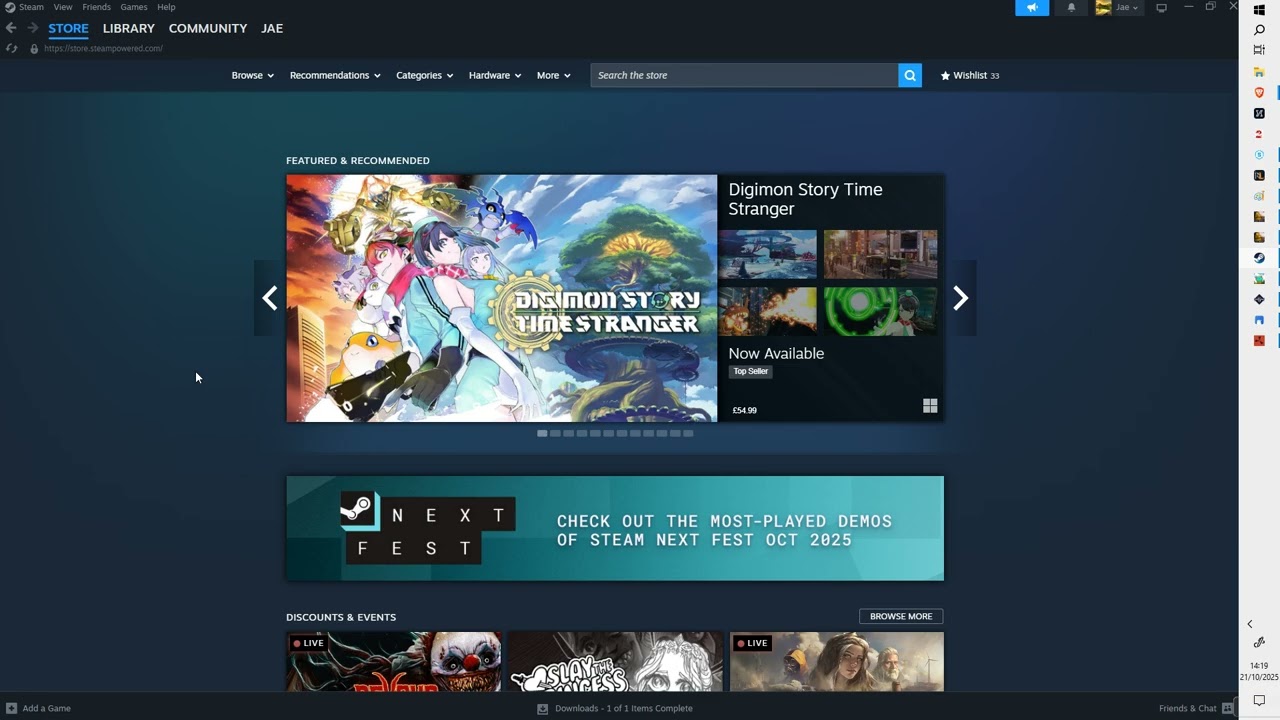Switch to the COMMUNITY tab
The height and width of the screenshot is (720, 1280).
click(207, 28)
